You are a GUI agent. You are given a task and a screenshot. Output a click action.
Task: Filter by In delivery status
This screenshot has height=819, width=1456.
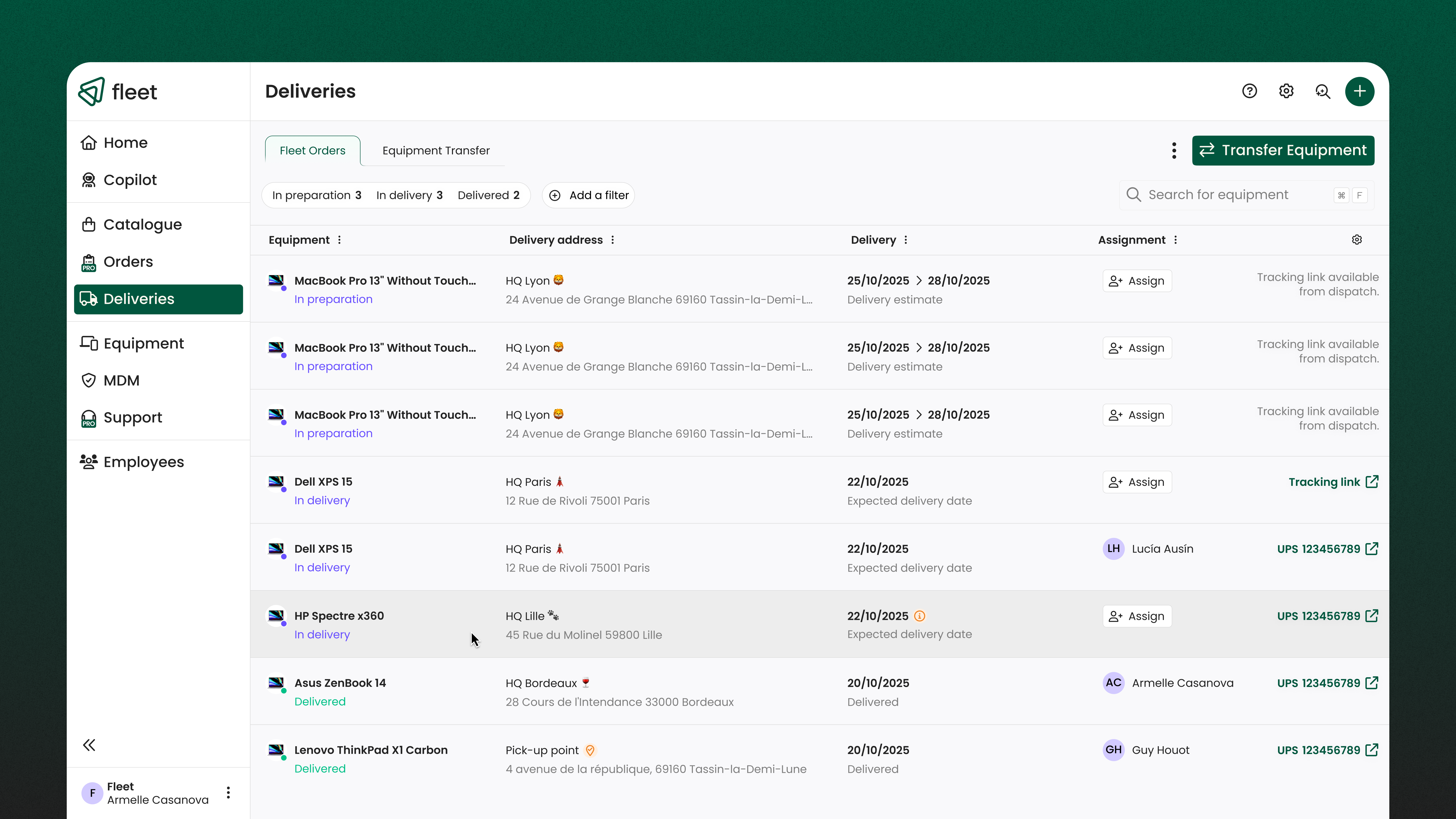click(x=409, y=195)
